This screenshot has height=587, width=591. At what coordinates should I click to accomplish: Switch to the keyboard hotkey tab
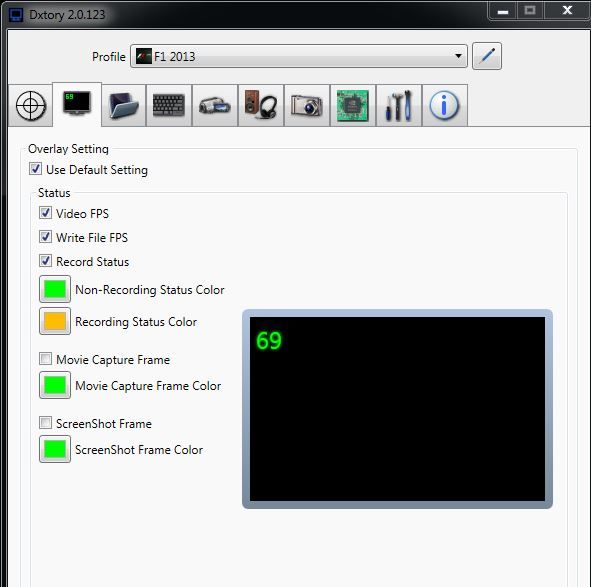tap(169, 106)
